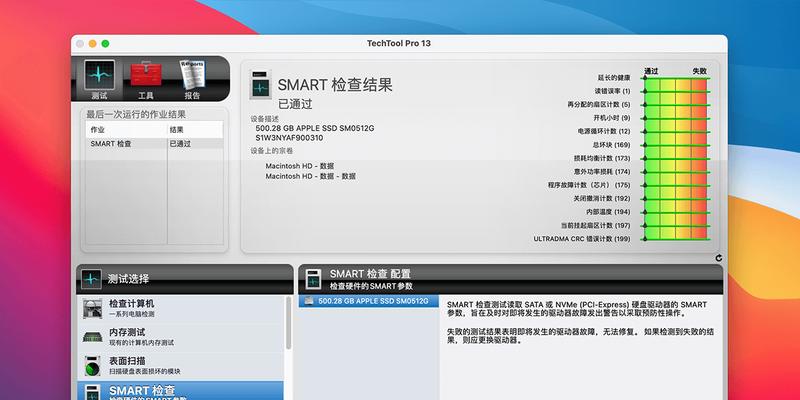Screen dimensions: 800x400
Task: Click the 意外功率损耗 (174) label
Action: coord(602,172)
